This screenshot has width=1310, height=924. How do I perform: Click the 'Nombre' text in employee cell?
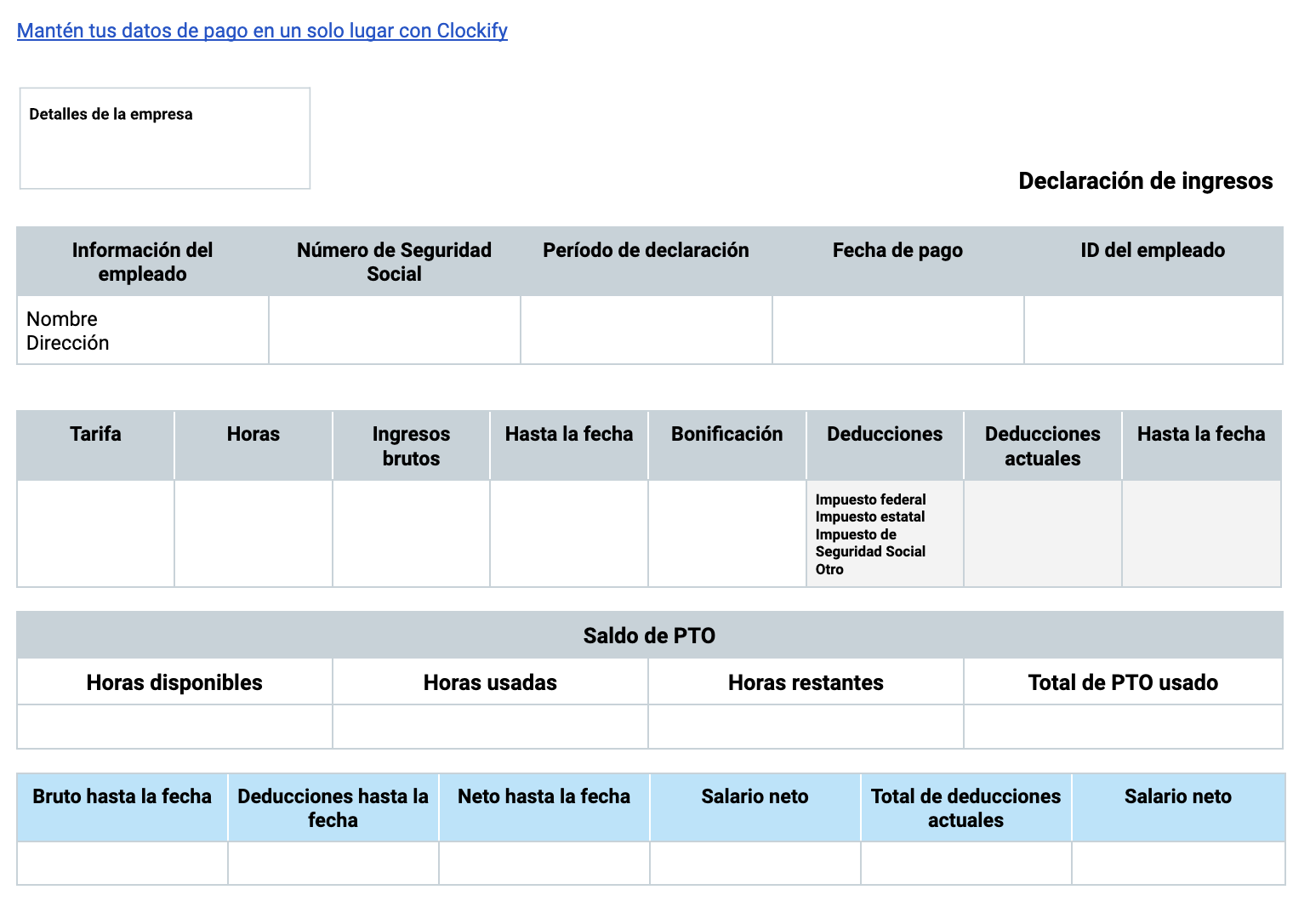tap(62, 319)
